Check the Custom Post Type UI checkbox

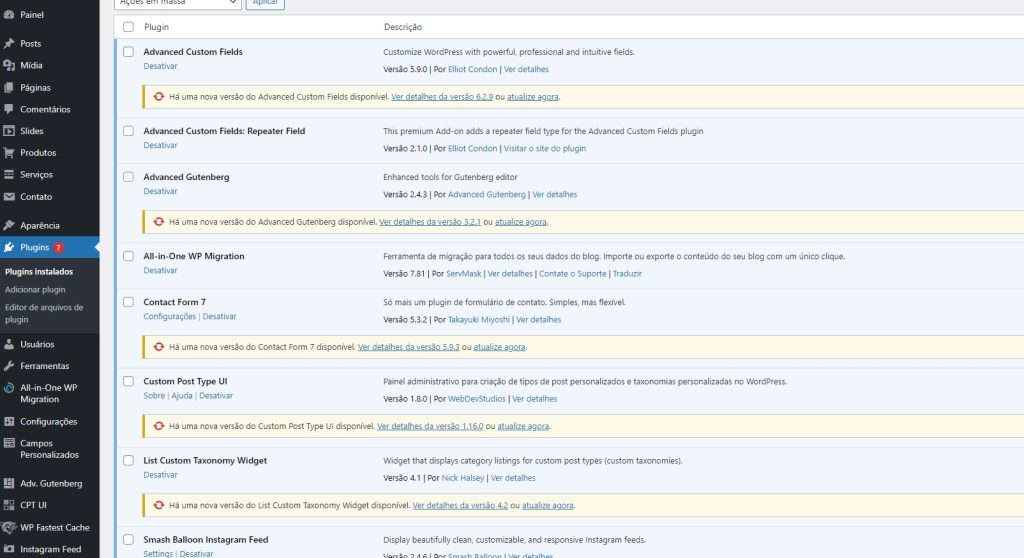[x=128, y=381]
